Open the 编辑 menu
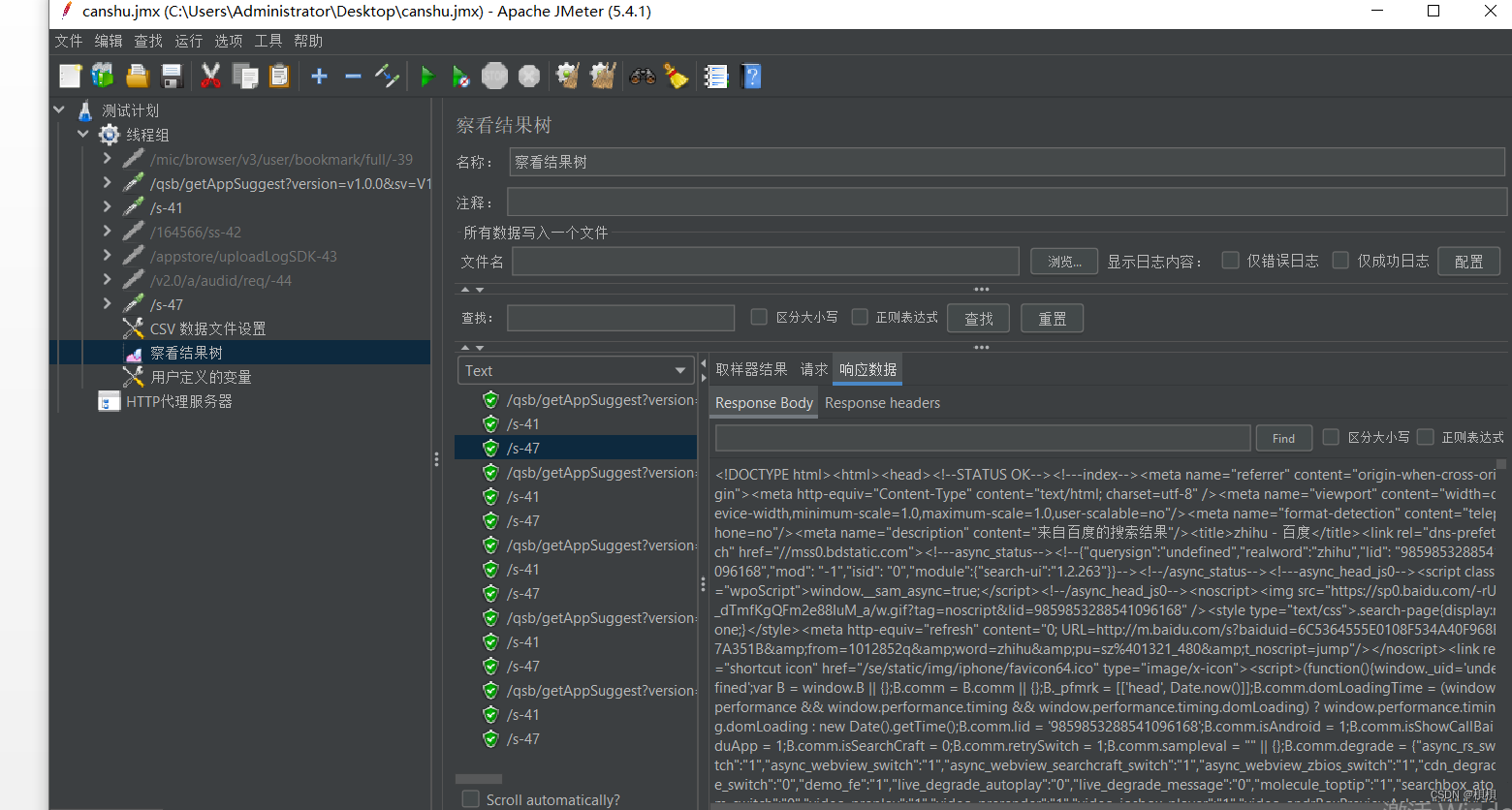Image resolution: width=1512 pixels, height=810 pixels. [109, 41]
